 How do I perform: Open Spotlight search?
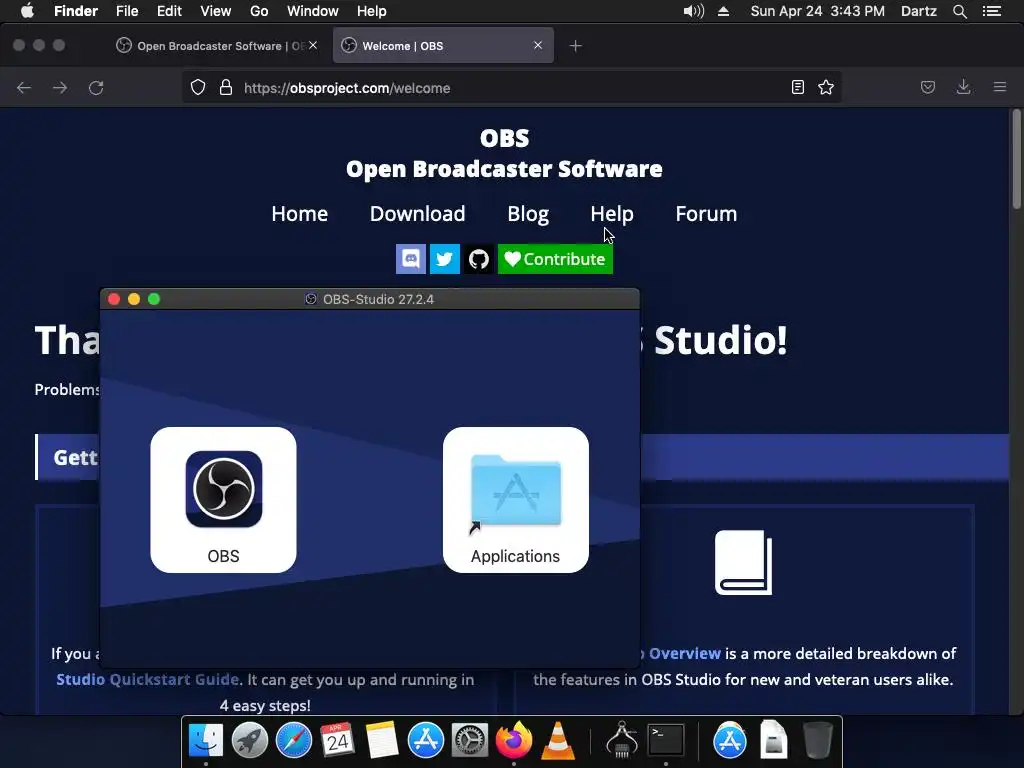[959, 11]
